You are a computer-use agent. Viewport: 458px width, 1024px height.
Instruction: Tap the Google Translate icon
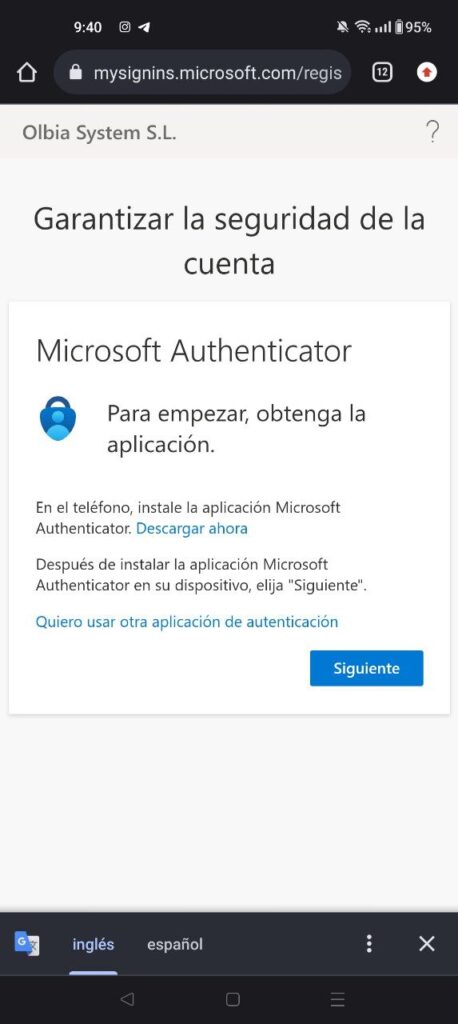tap(27, 943)
